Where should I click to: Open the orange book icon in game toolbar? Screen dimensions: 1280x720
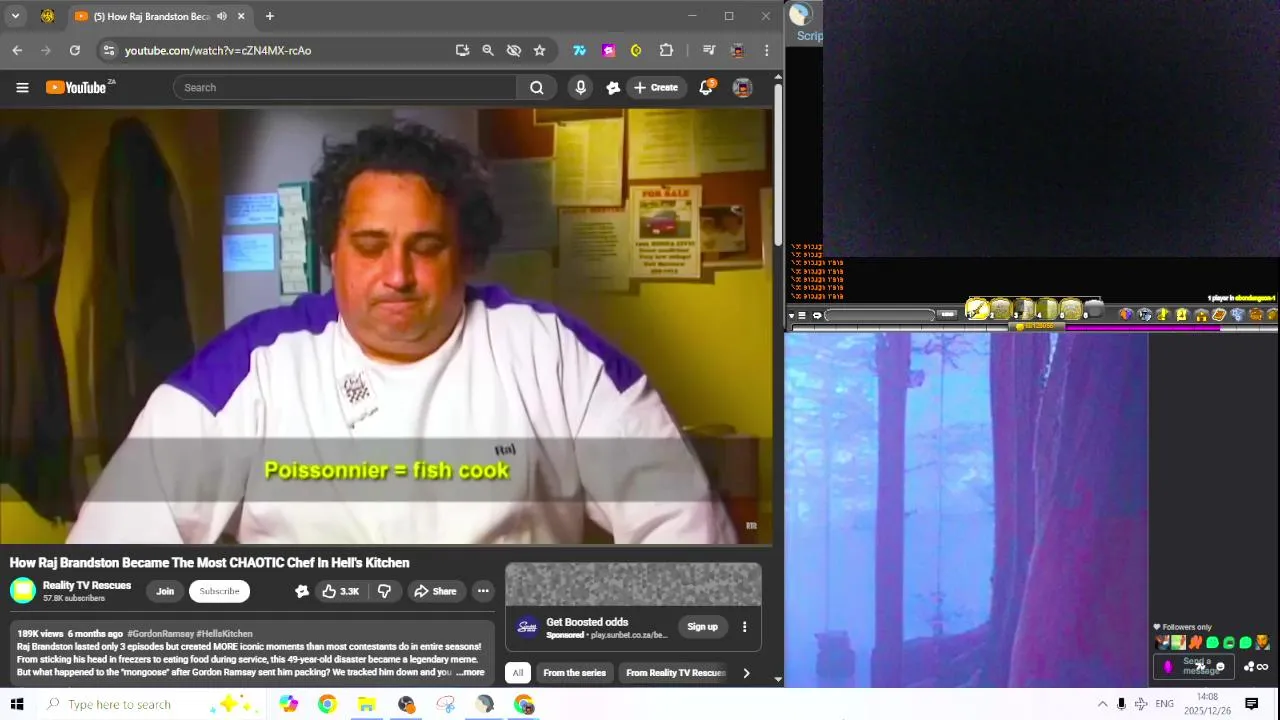tap(1219, 315)
